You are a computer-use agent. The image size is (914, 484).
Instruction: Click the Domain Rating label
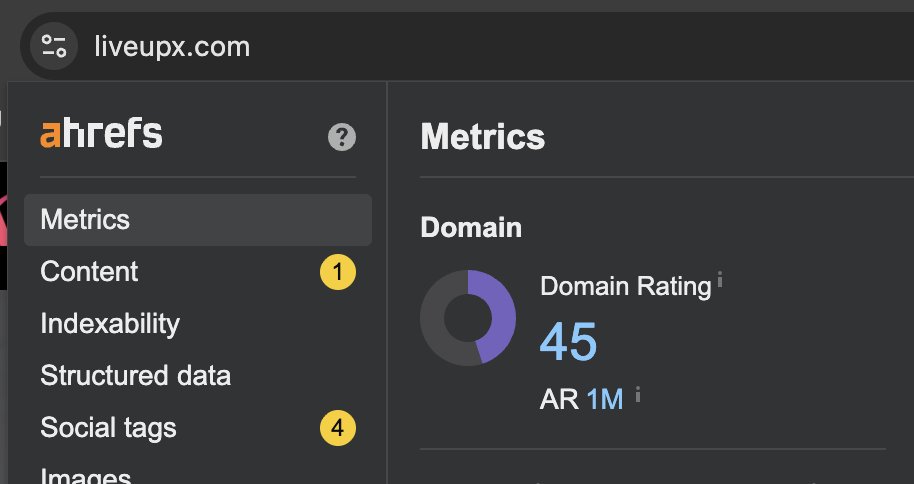tap(625, 286)
